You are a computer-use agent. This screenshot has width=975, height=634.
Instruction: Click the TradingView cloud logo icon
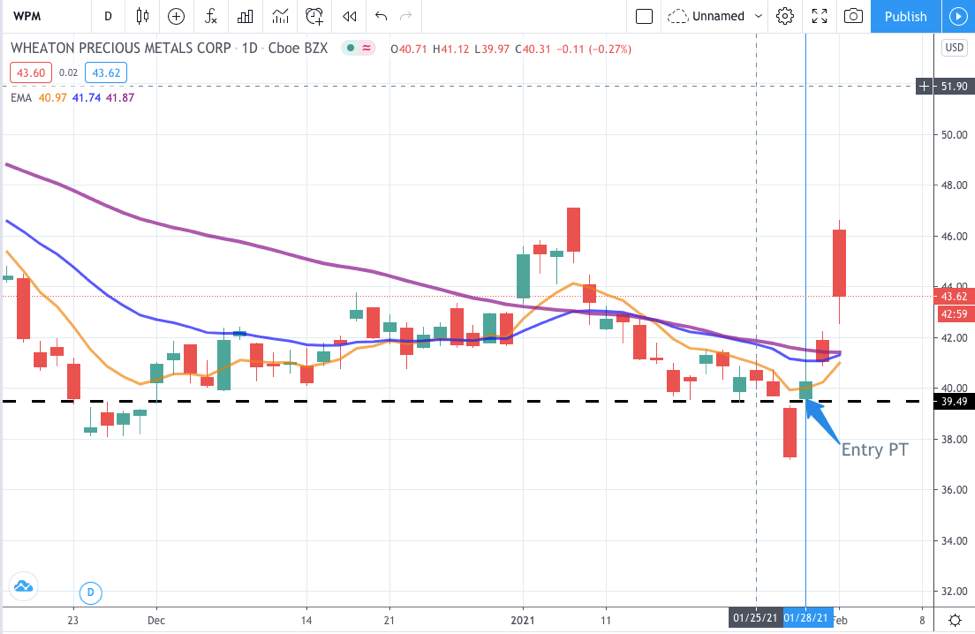pos(24,586)
